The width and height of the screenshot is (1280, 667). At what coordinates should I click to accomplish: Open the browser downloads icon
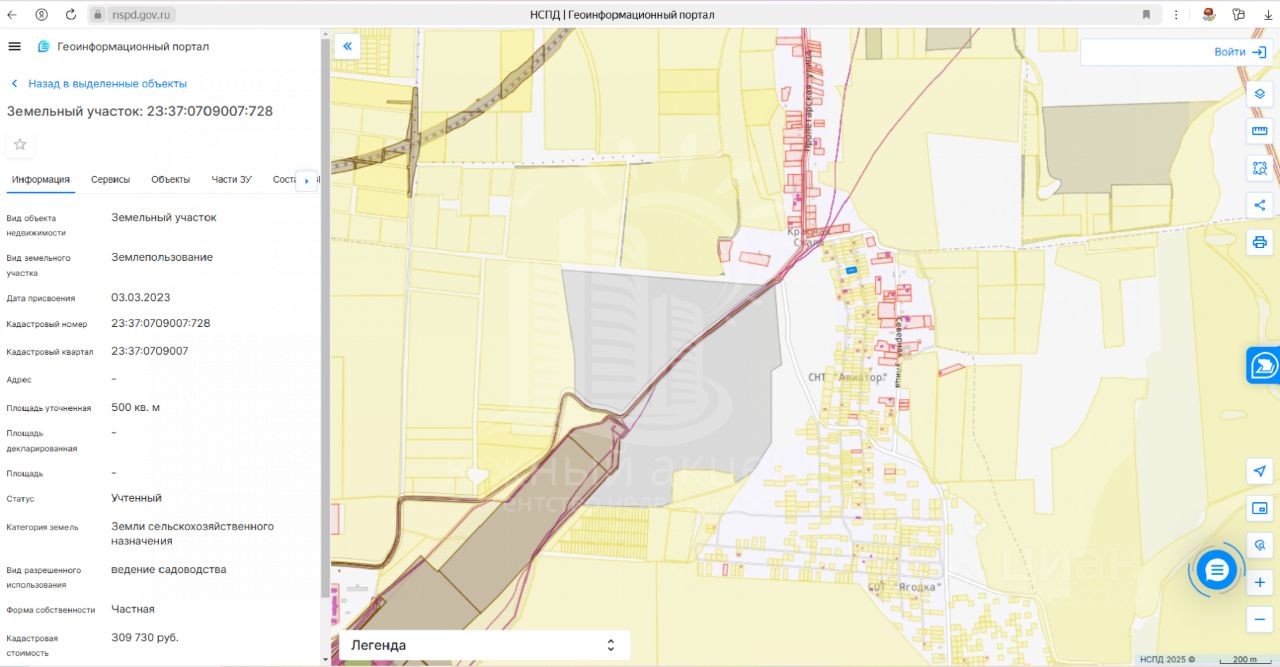click(1267, 15)
